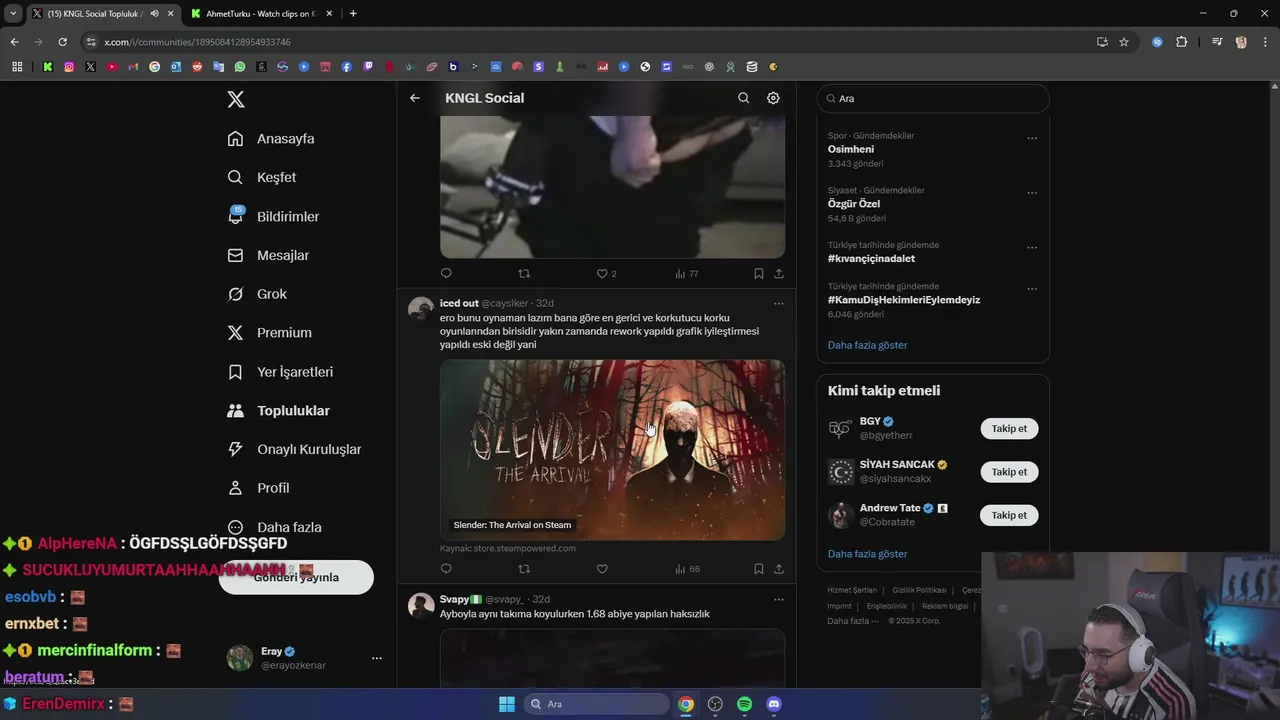Open store.steampowered.com source link
Image resolution: width=1280 pixels, height=720 pixels.
507,548
